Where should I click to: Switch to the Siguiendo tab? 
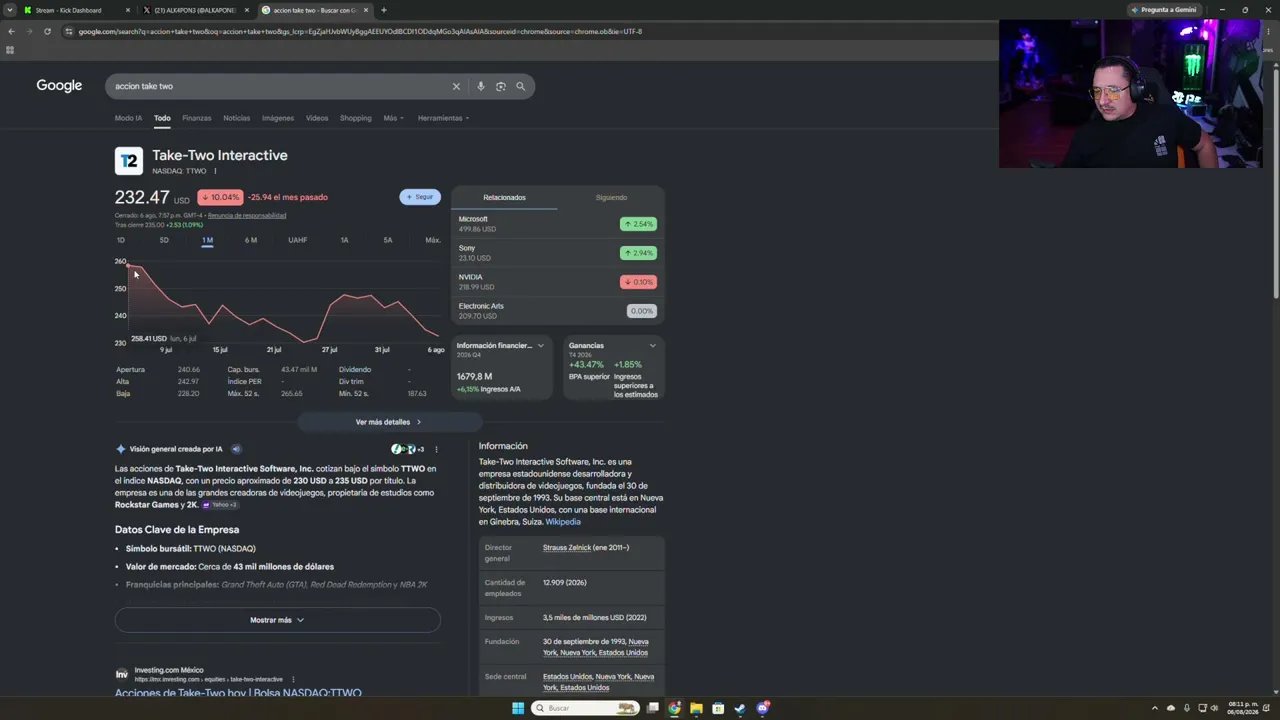[x=611, y=197]
